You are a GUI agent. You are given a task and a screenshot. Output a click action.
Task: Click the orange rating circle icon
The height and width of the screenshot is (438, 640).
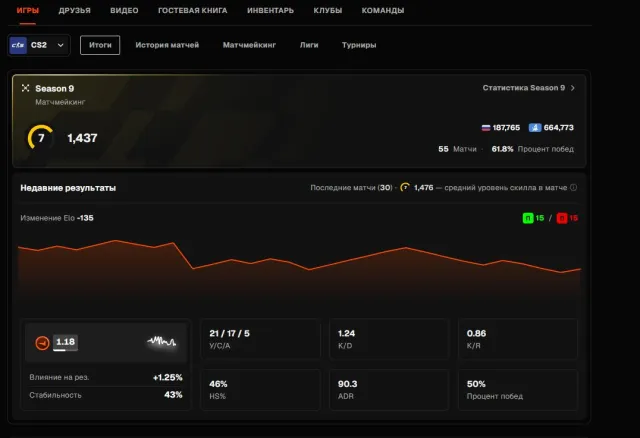42,343
